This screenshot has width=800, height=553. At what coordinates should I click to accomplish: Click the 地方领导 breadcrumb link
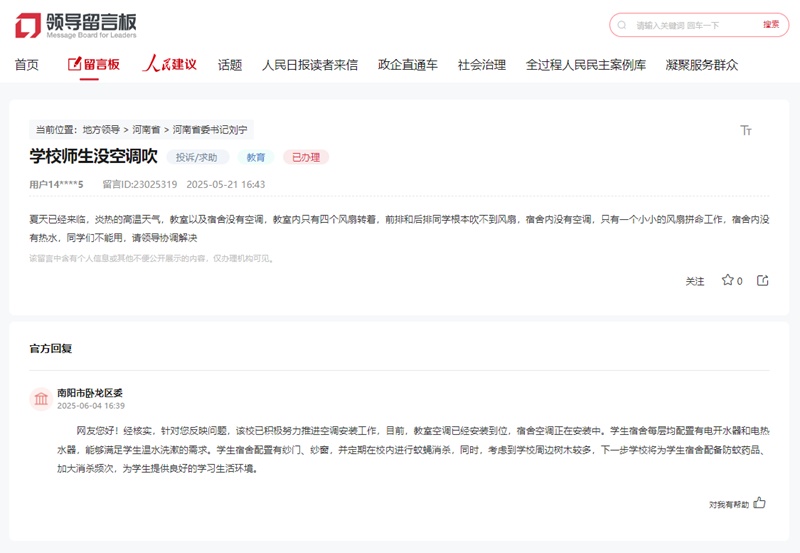tap(101, 130)
